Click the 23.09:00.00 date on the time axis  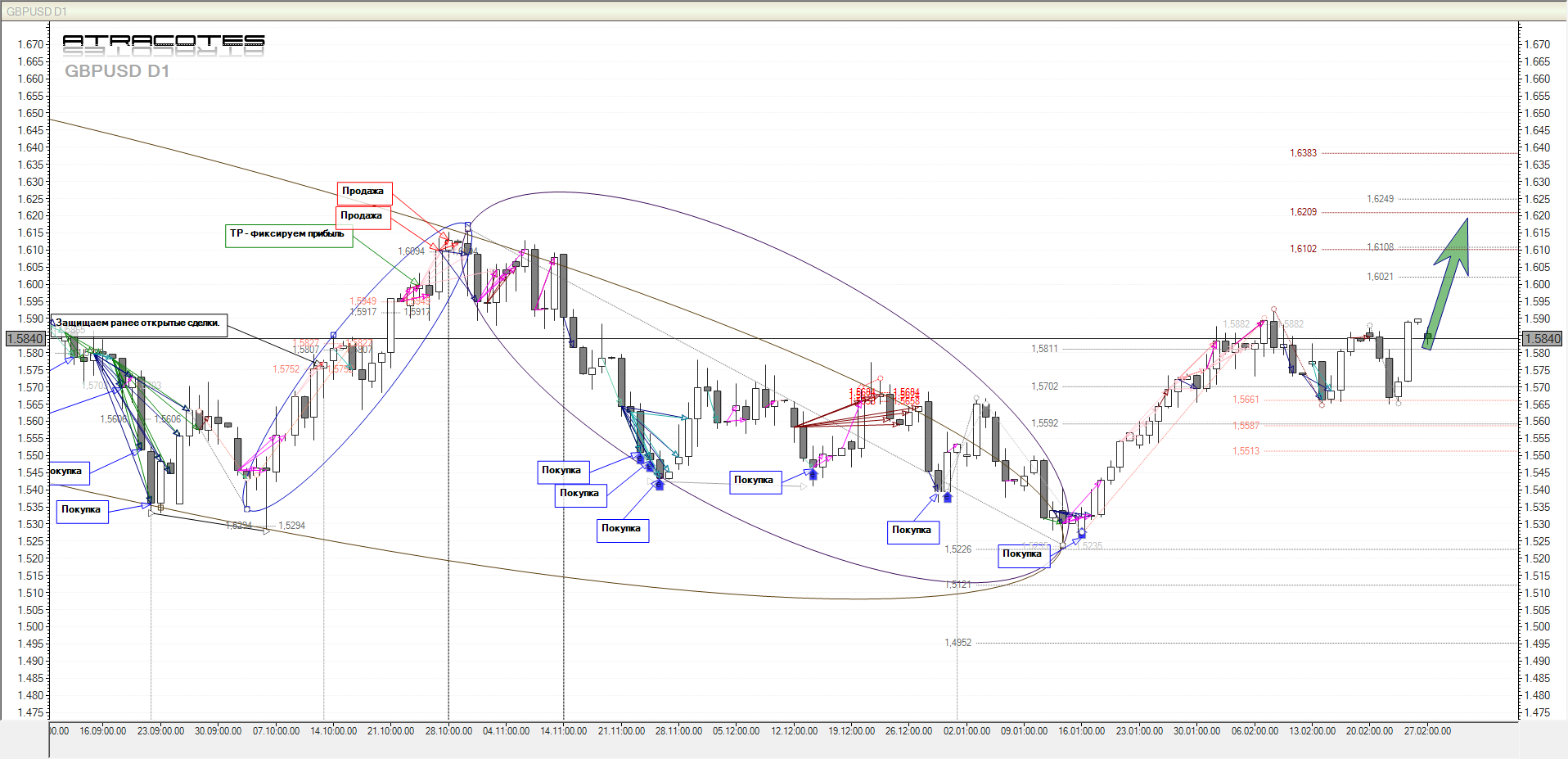[160, 731]
